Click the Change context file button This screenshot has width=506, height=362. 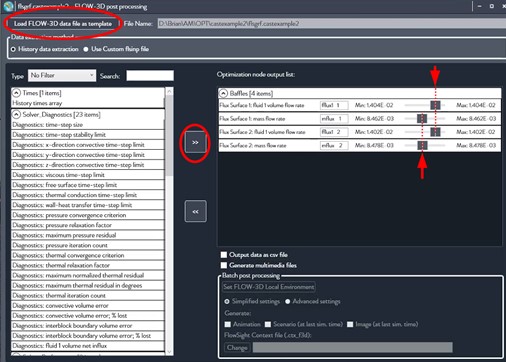coord(237,347)
